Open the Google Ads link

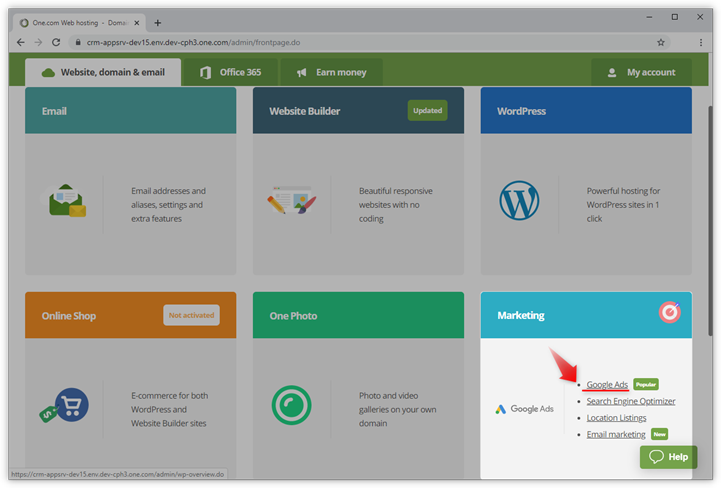(x=607, y=385)
